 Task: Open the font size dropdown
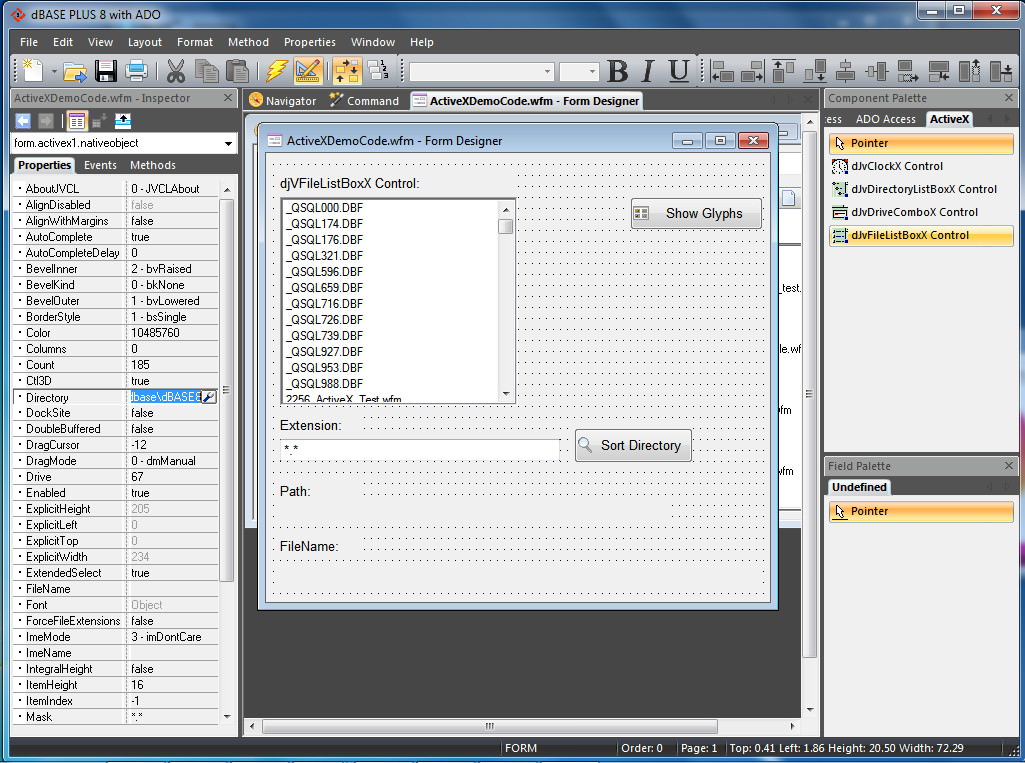[592, 71]
